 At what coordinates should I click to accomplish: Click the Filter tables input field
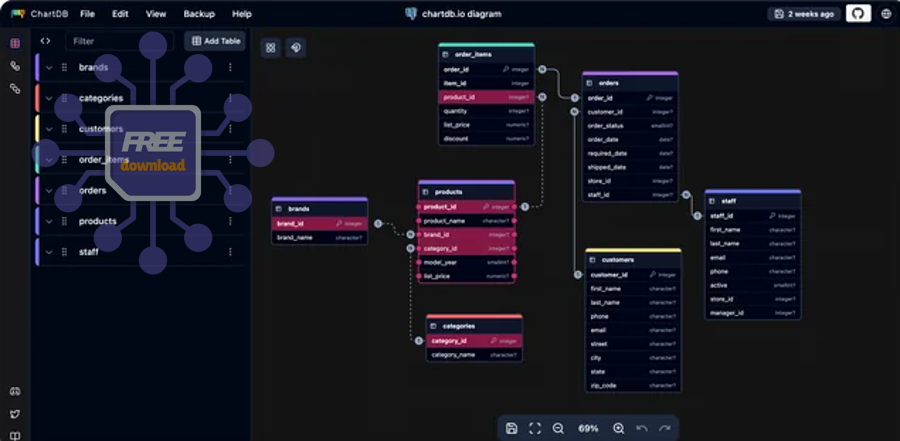pyautogui.click(x=119, y=41)
